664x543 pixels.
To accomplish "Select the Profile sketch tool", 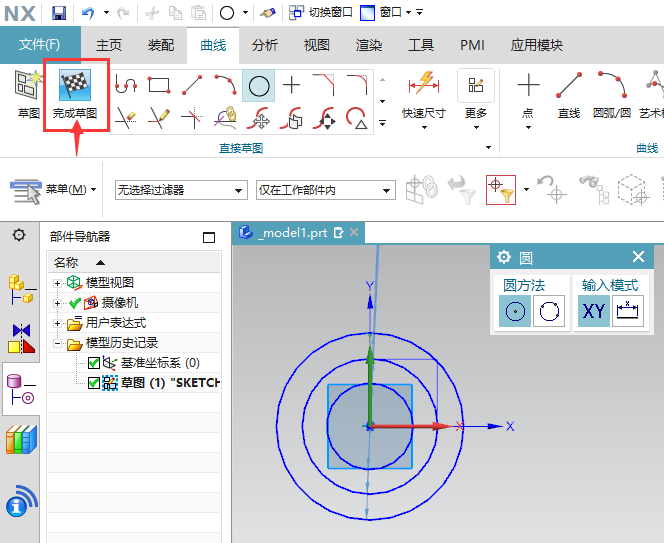I will click(126, 85).
